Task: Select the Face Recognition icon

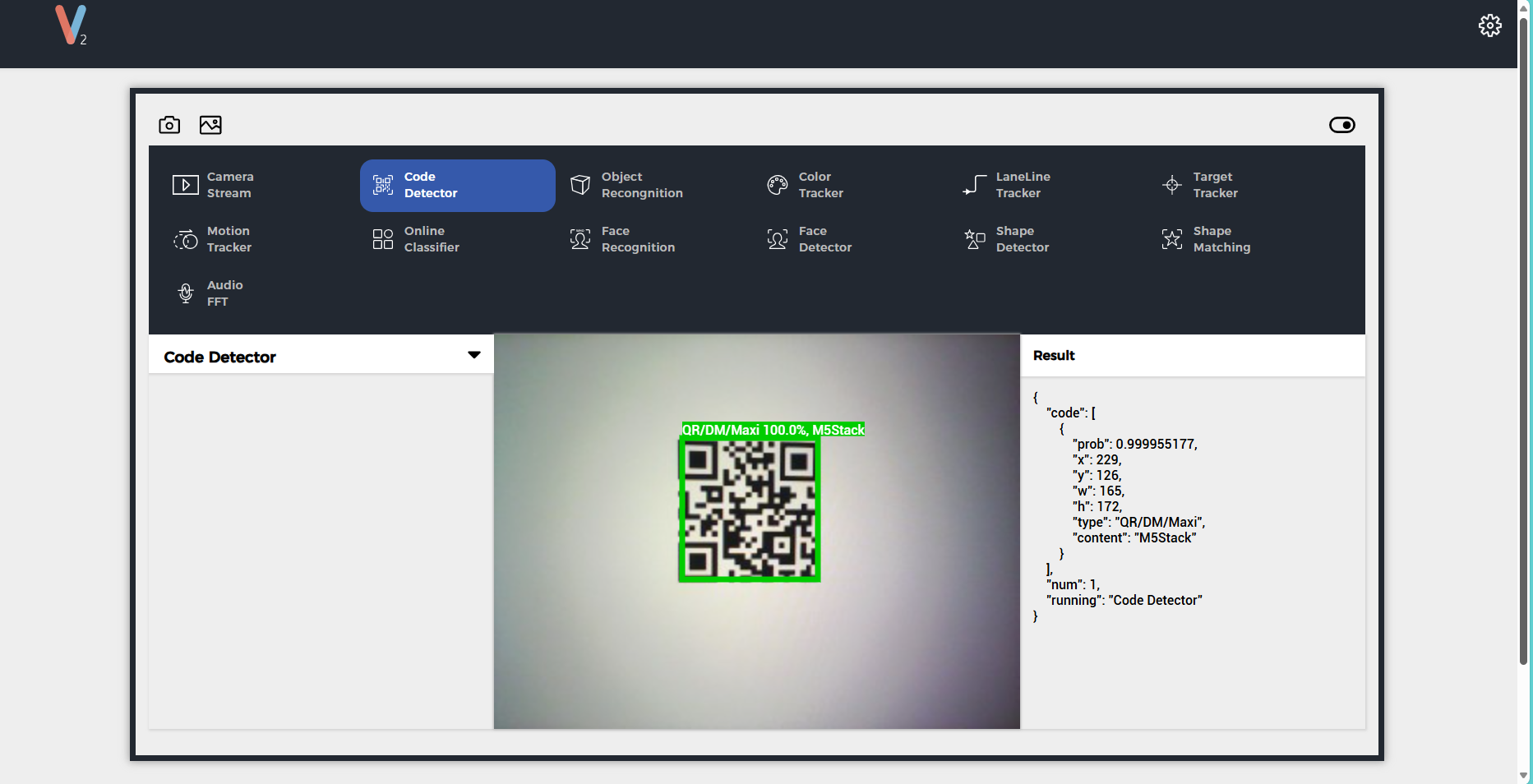Action: [580, 239]
